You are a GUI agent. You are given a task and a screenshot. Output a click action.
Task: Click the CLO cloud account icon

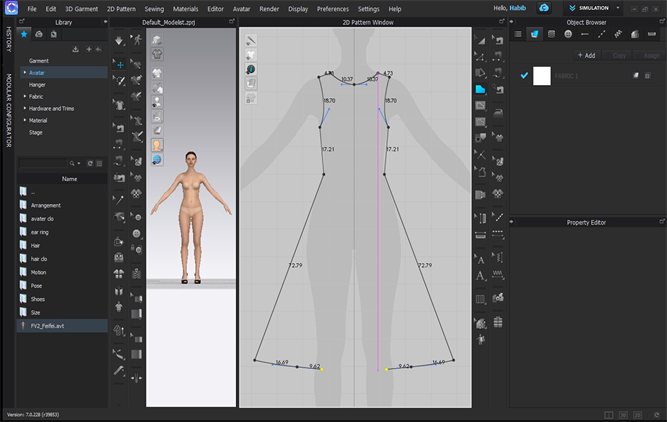point(544,8)
